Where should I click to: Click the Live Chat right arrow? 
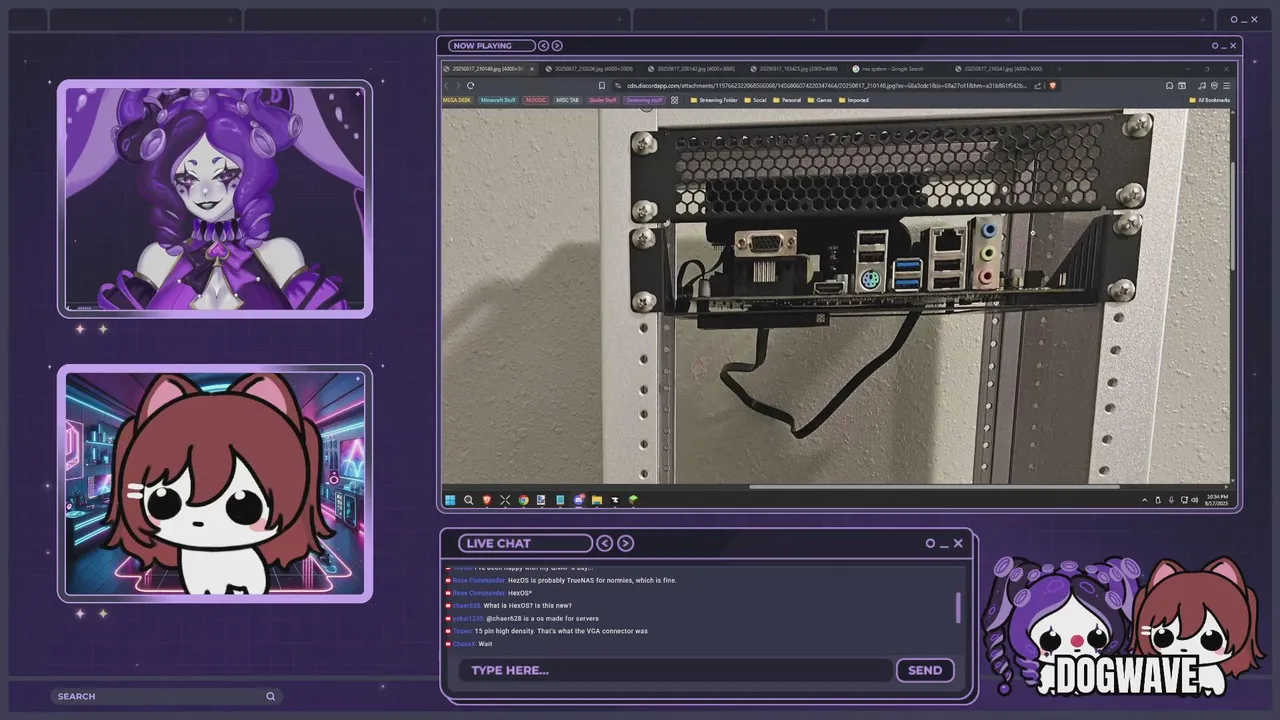(x=626, y=543)
